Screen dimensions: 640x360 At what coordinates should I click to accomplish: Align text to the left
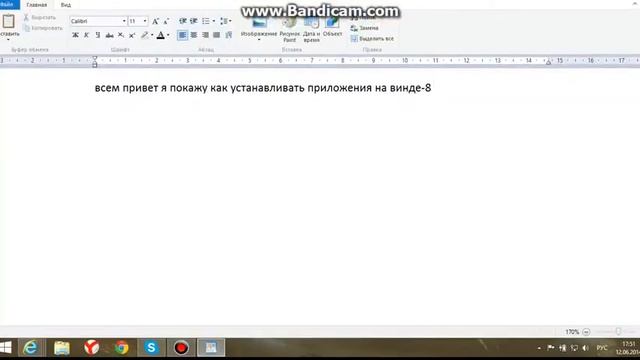coord(182,35)
